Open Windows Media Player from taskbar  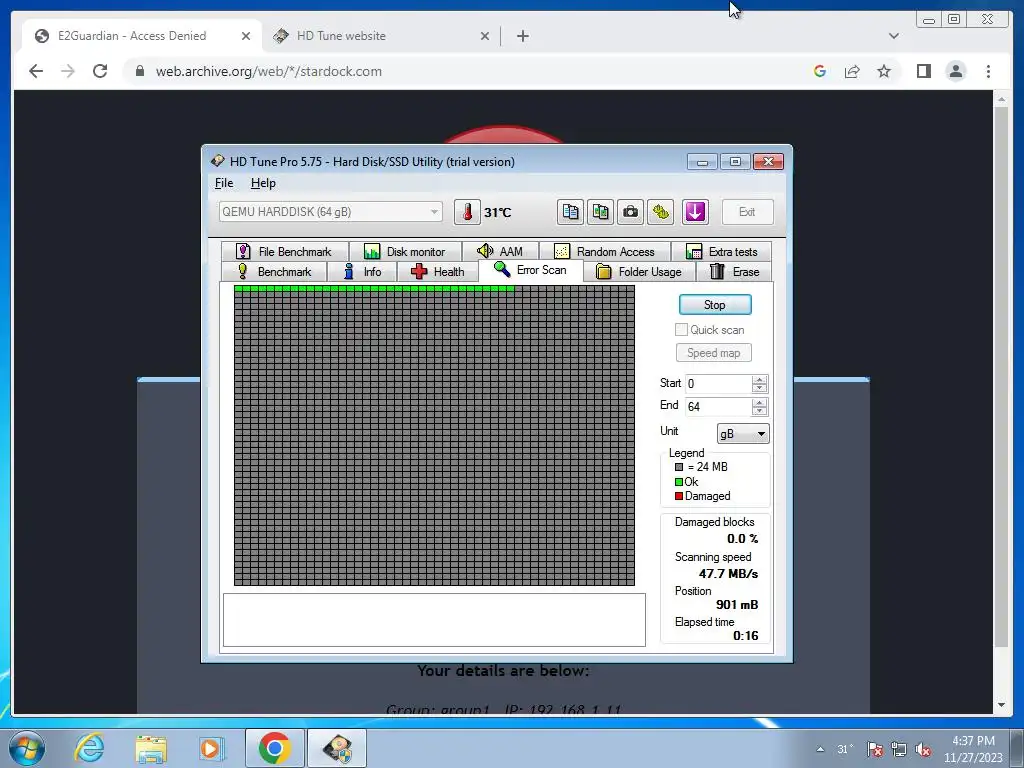211,748
